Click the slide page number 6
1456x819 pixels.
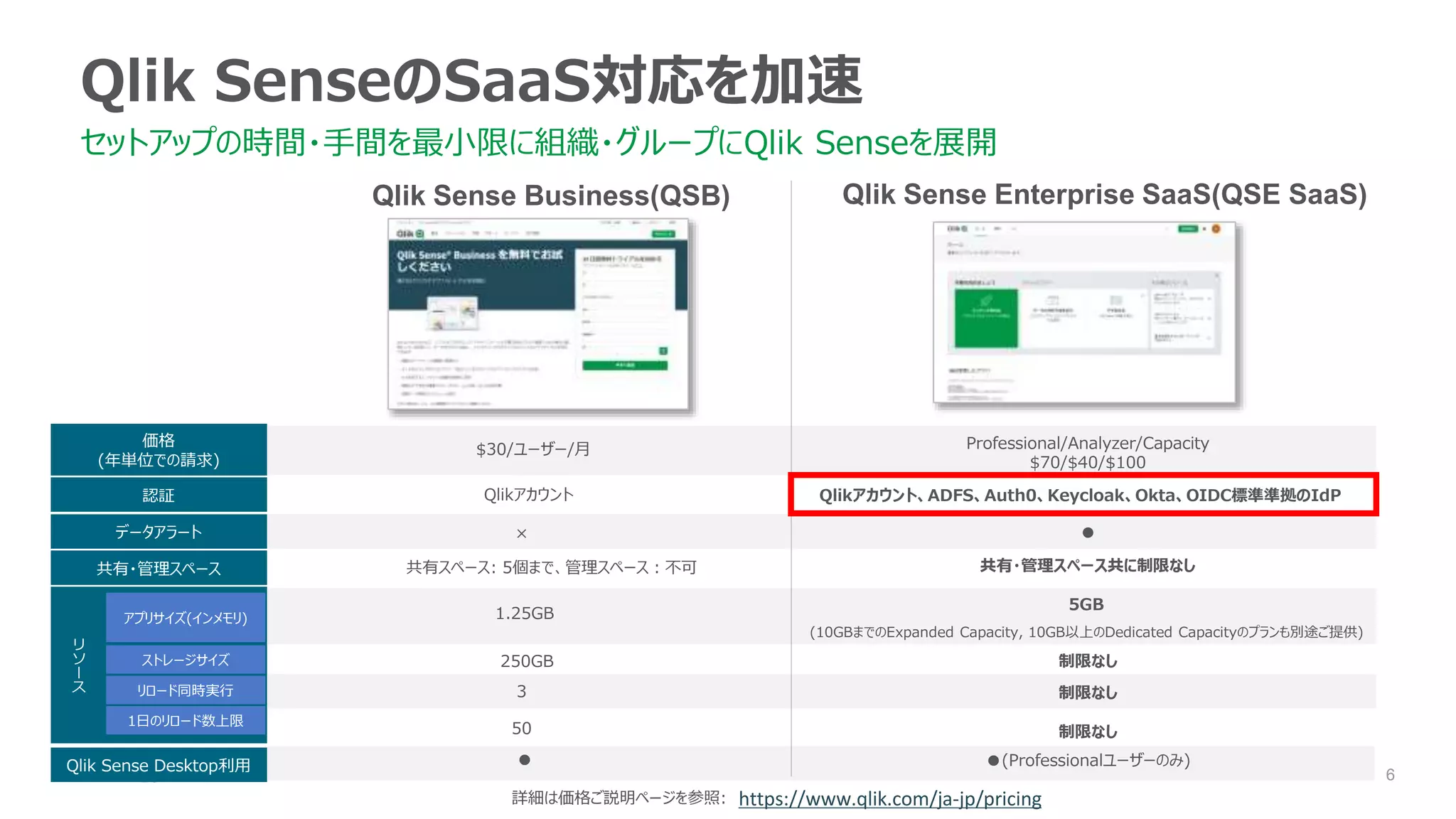click(x=1391, y=775)
